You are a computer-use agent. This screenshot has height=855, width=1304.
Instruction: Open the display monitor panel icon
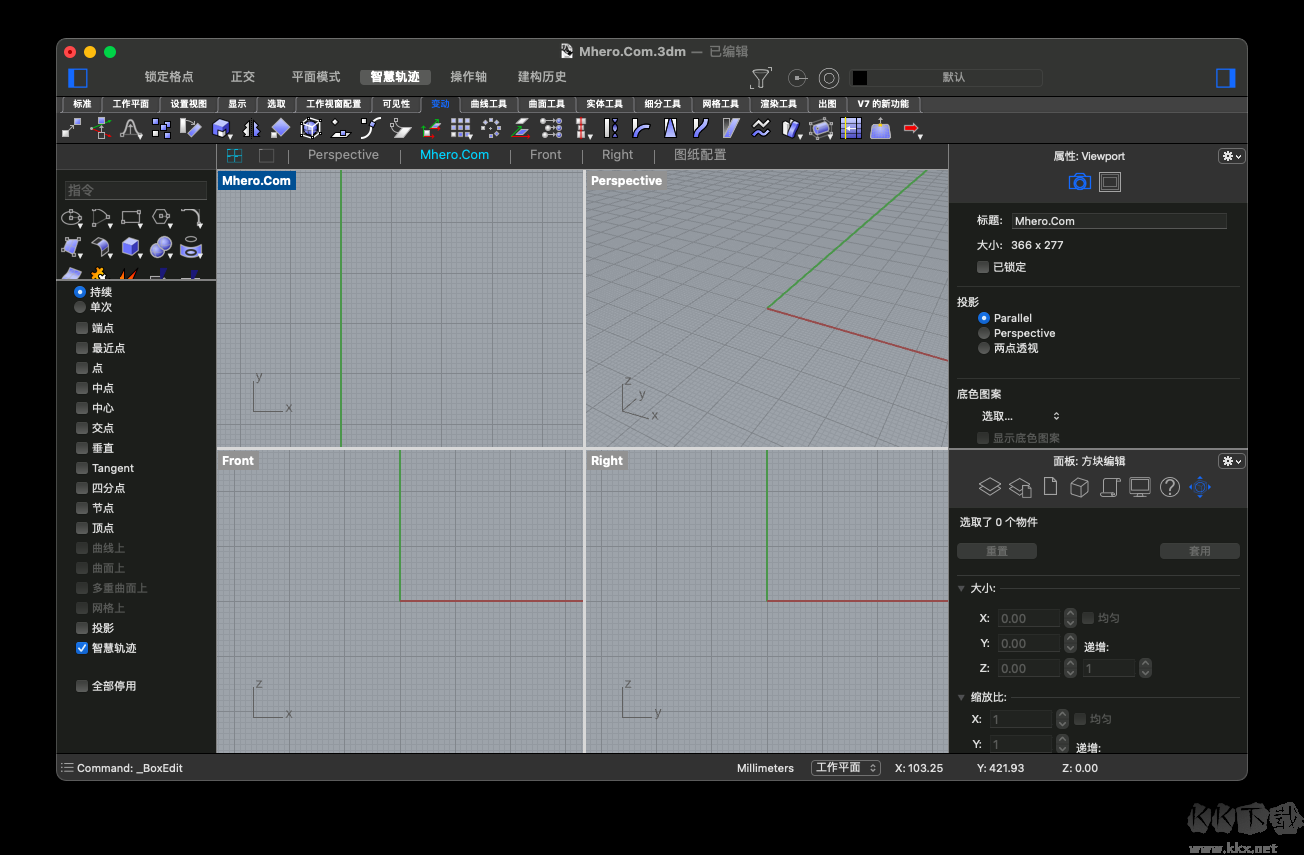[x=1140, y=487]
